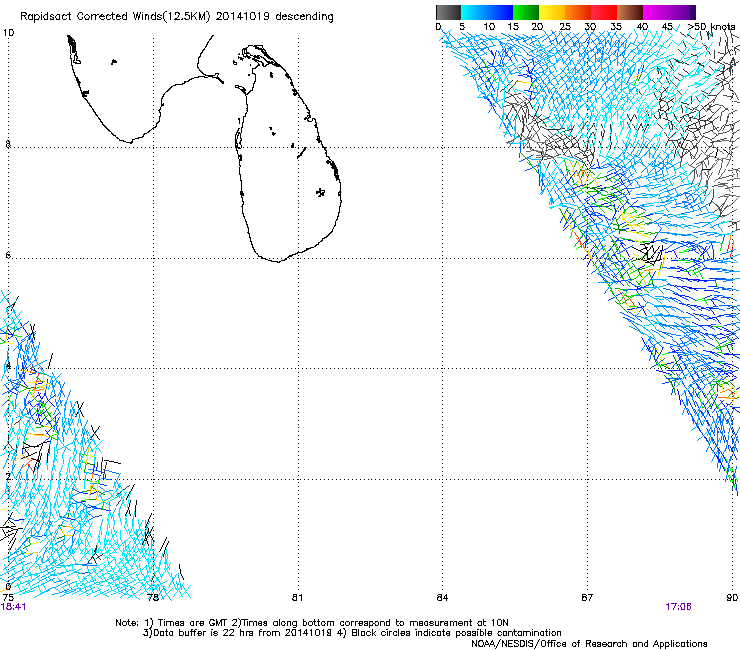The width and height of the screenshot is (740, 650).
Task: Click the legend tick label '40'
Action: 642,27
